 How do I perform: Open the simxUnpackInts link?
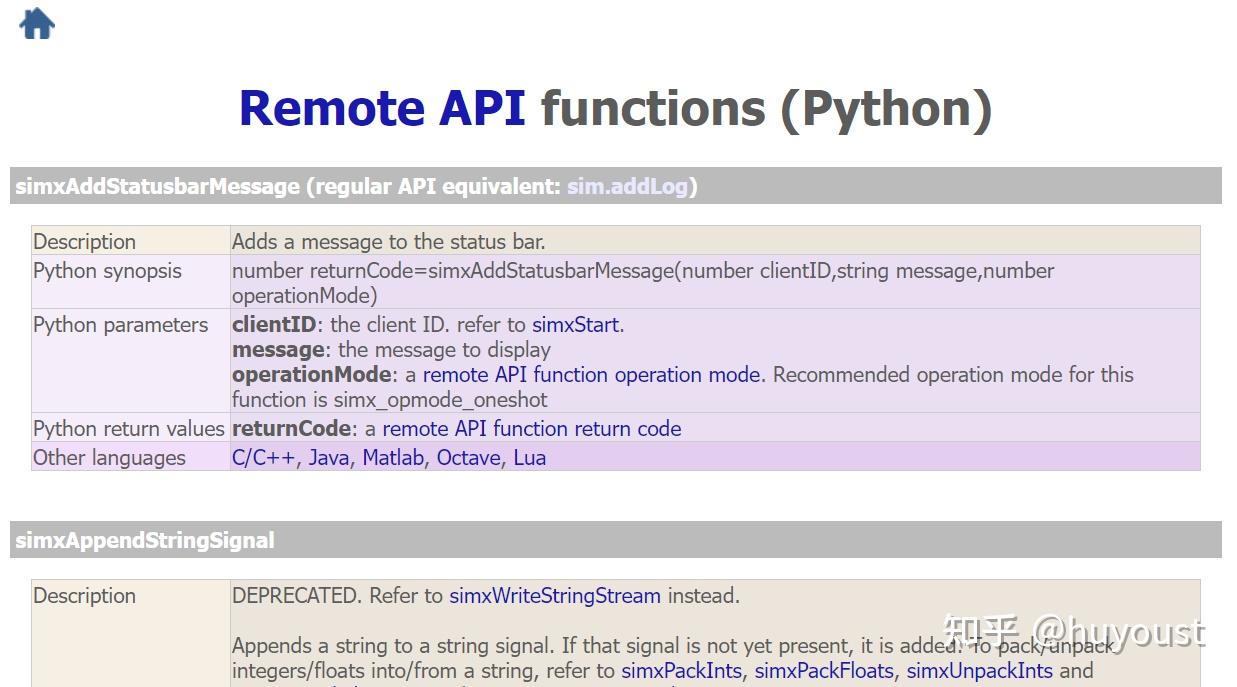coord(979,670)
